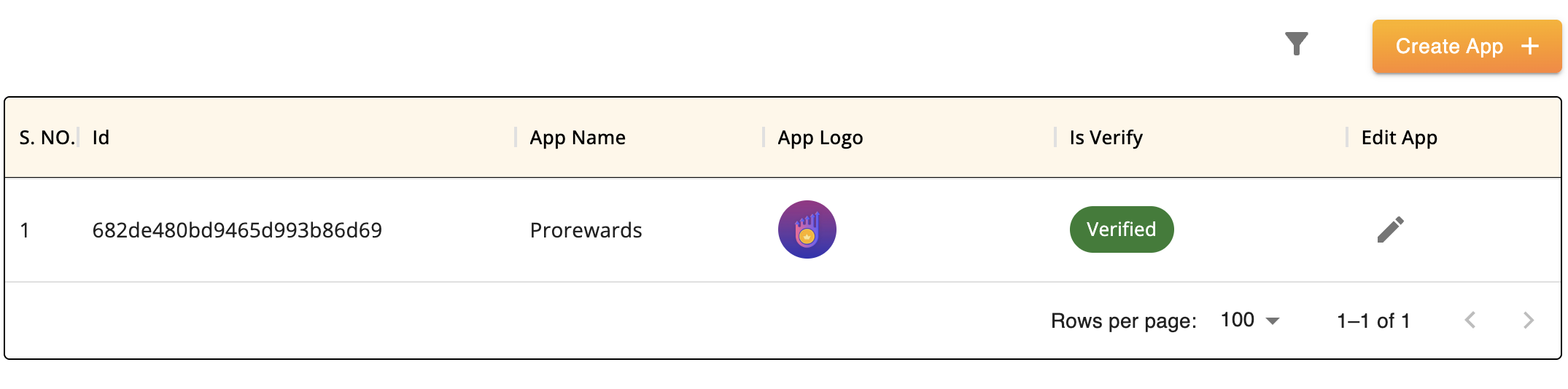This screenshot has width=1568, height=389.
Task: Select the Is Verify column header
Action: [1106, 138]
